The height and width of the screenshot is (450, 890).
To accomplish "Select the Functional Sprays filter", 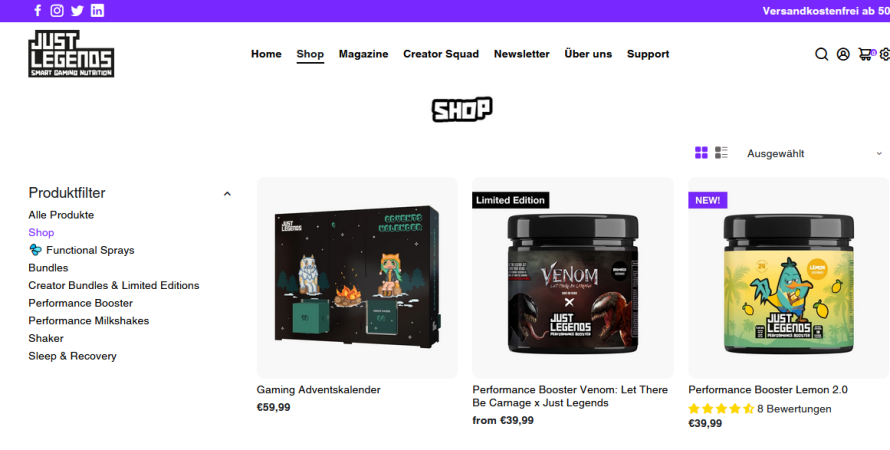I will coord(81,250).
